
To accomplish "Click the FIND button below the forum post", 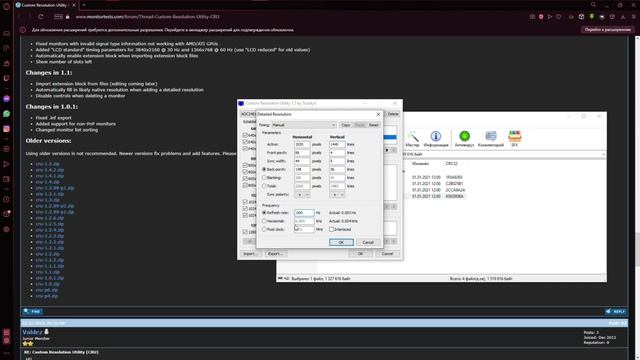I will pos(32,311).
